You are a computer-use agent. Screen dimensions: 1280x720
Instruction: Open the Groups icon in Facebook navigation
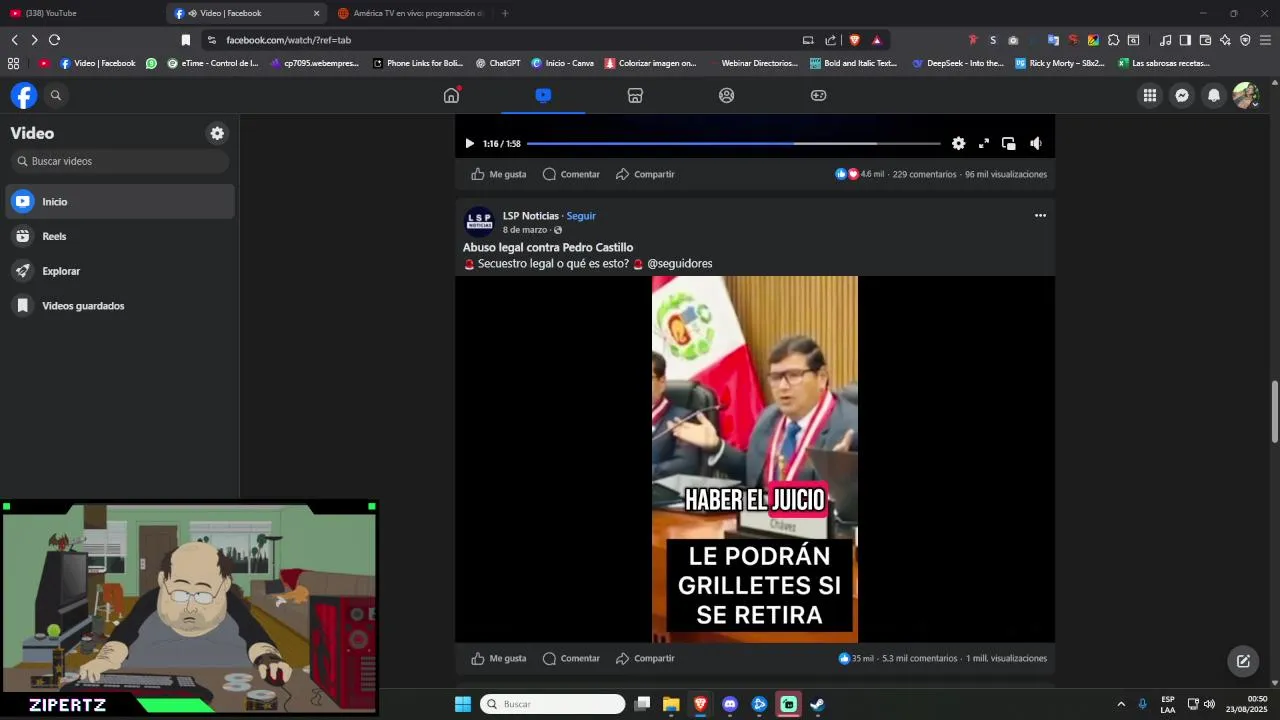(x=727, y=95)
